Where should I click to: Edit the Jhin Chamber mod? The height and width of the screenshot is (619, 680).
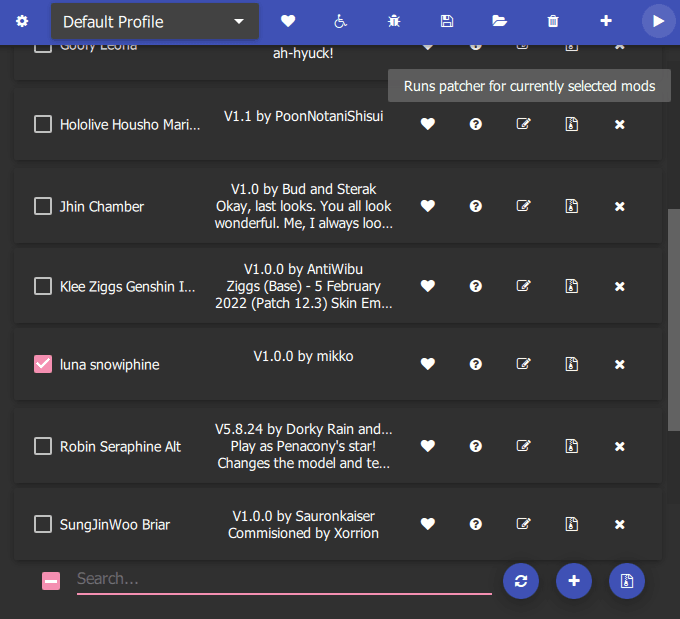click(x=523, y=206)
